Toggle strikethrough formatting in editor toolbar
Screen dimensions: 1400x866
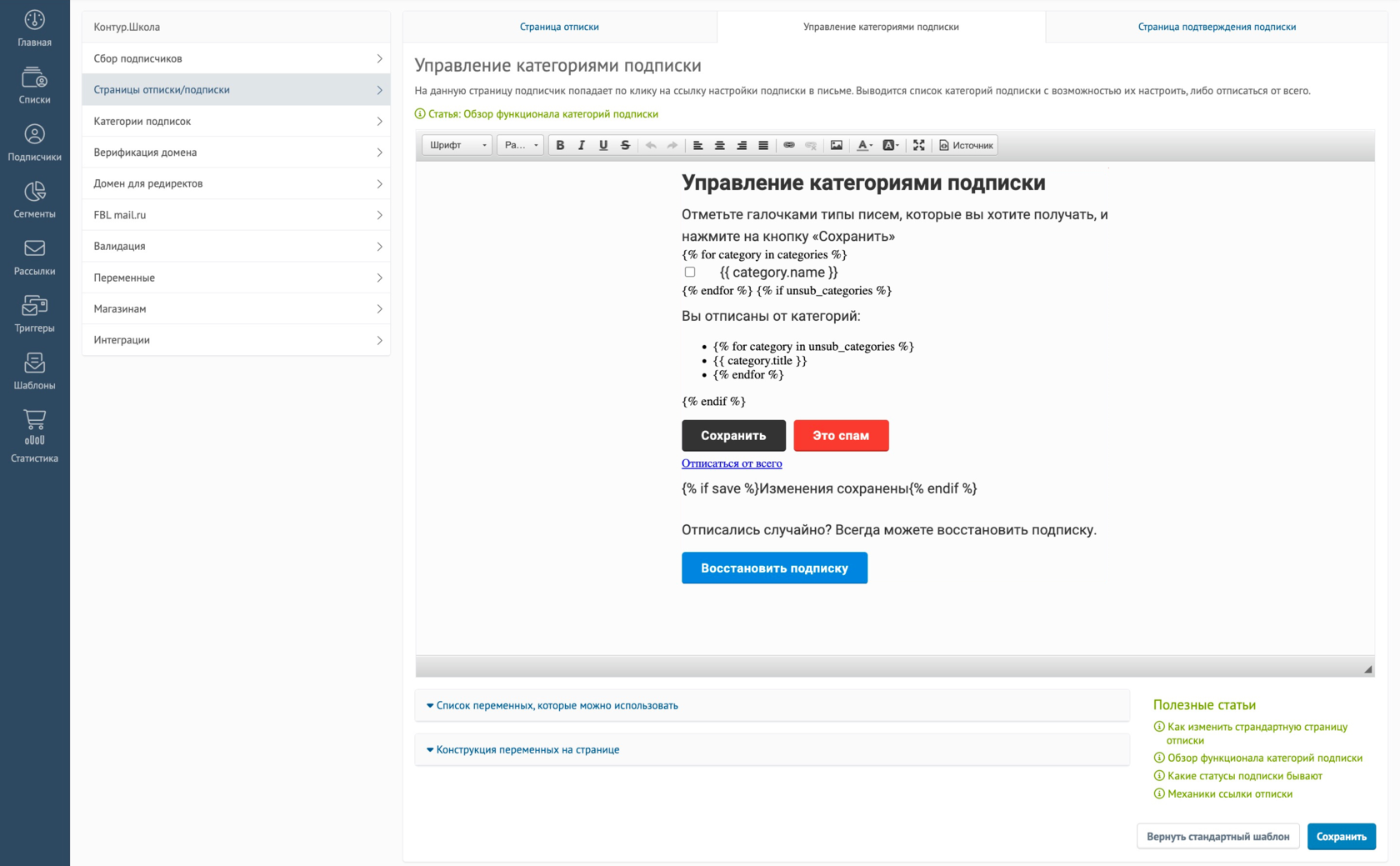[x=625, y=145]
